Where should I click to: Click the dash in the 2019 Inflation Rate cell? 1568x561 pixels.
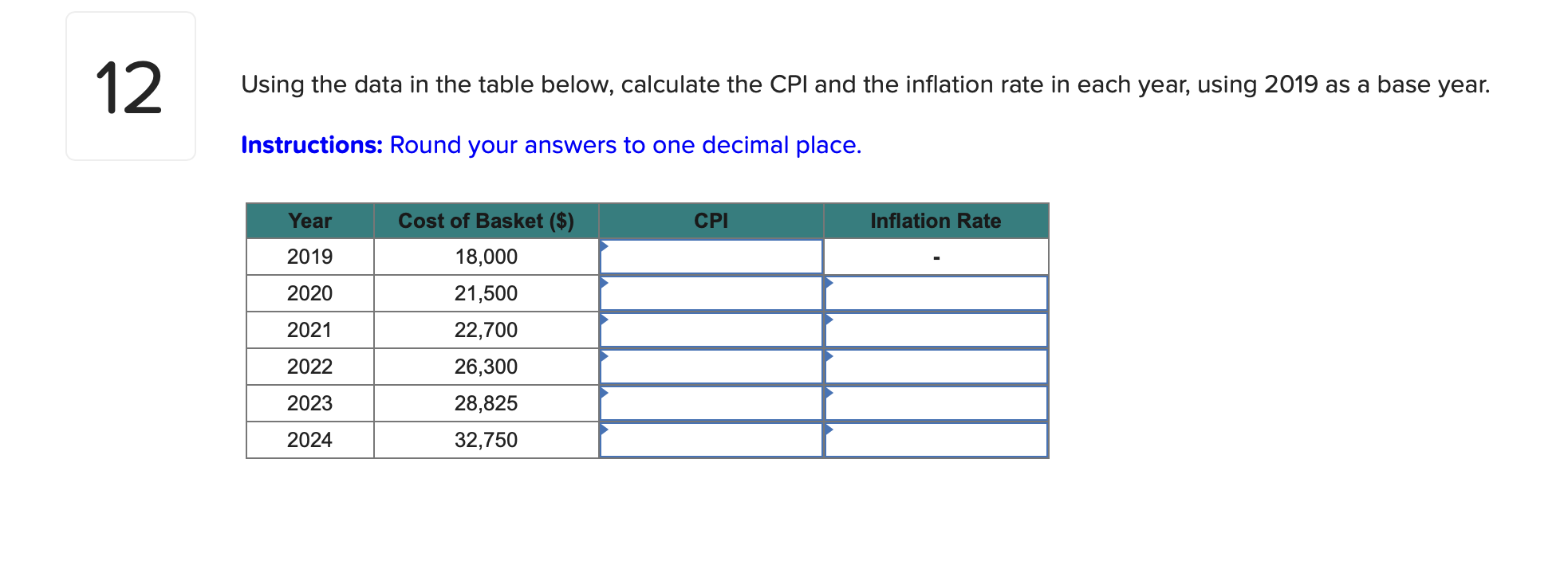(936, 257)
